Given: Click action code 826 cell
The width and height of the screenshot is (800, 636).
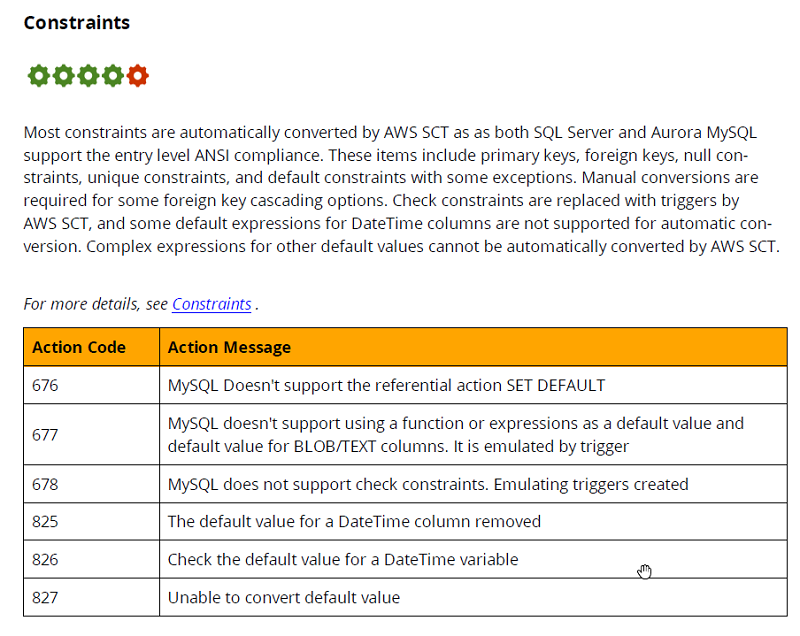Looking at the screenshot, I should (91, 559).
